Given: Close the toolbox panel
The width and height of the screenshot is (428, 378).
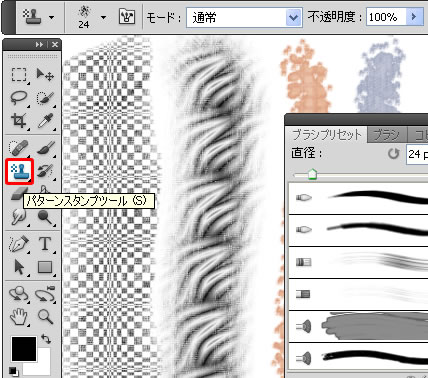Looking at the screenshot, I should pyautogui.click(x=55, y=45).
